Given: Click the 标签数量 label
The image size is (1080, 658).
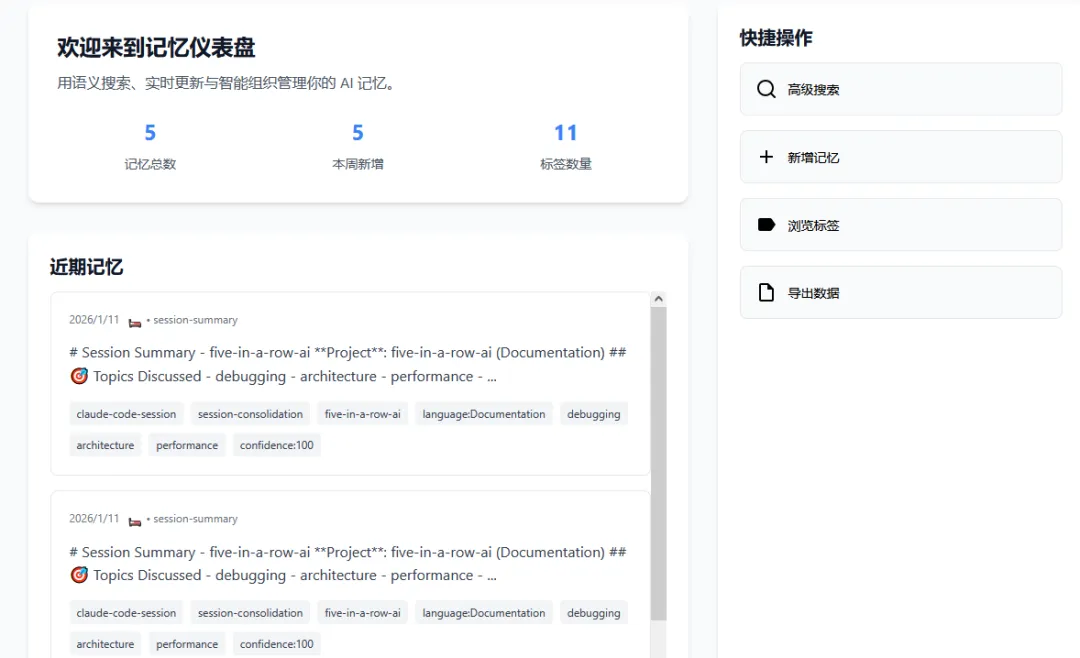Looking at the screenshot, I should 565,164.
